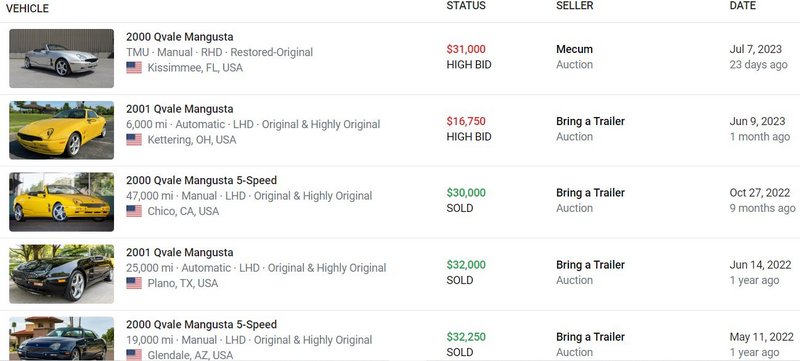This screenshot has width=800, height=361.
Task: Sort by the DATE column header
Action: 743,6
